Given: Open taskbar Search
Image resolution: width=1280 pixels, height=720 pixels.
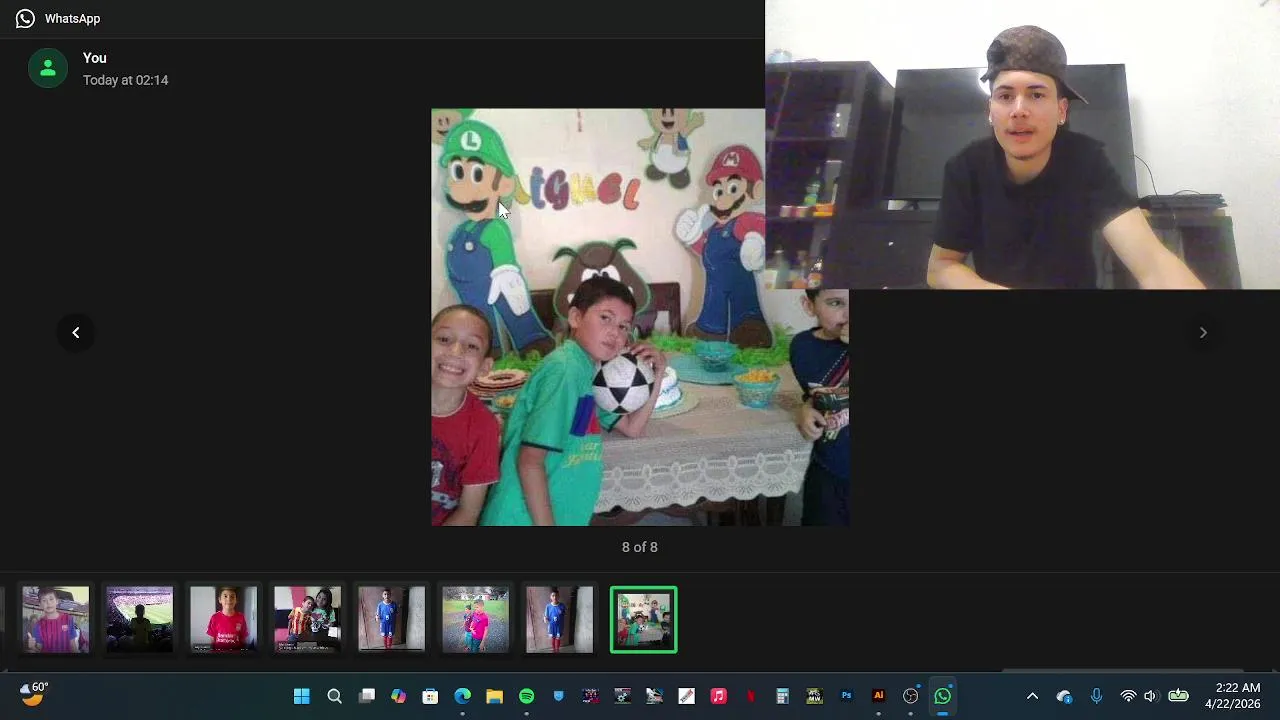Looking at the screenshot, I should (335, 696).
